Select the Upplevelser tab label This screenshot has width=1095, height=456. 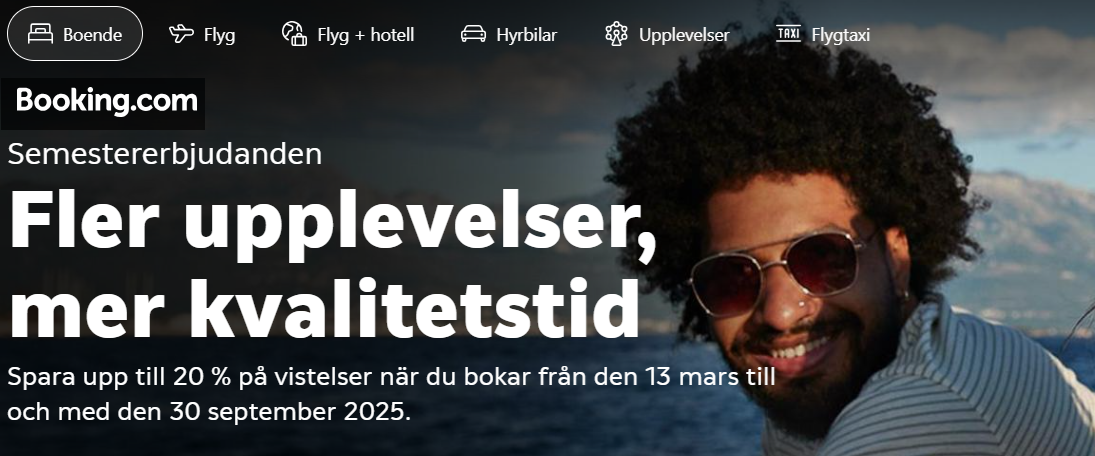click(684, 35)
